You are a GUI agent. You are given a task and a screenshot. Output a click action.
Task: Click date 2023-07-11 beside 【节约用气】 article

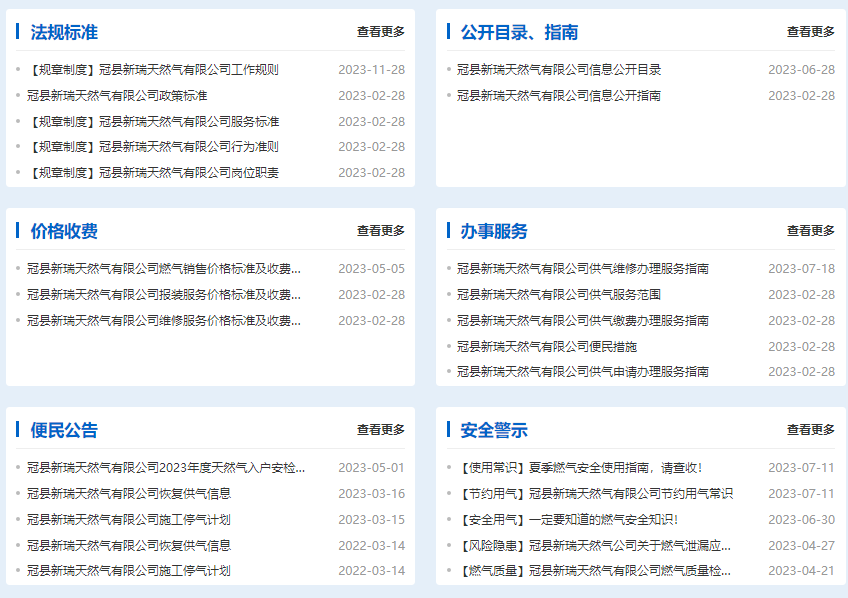(x=801, y=494)
